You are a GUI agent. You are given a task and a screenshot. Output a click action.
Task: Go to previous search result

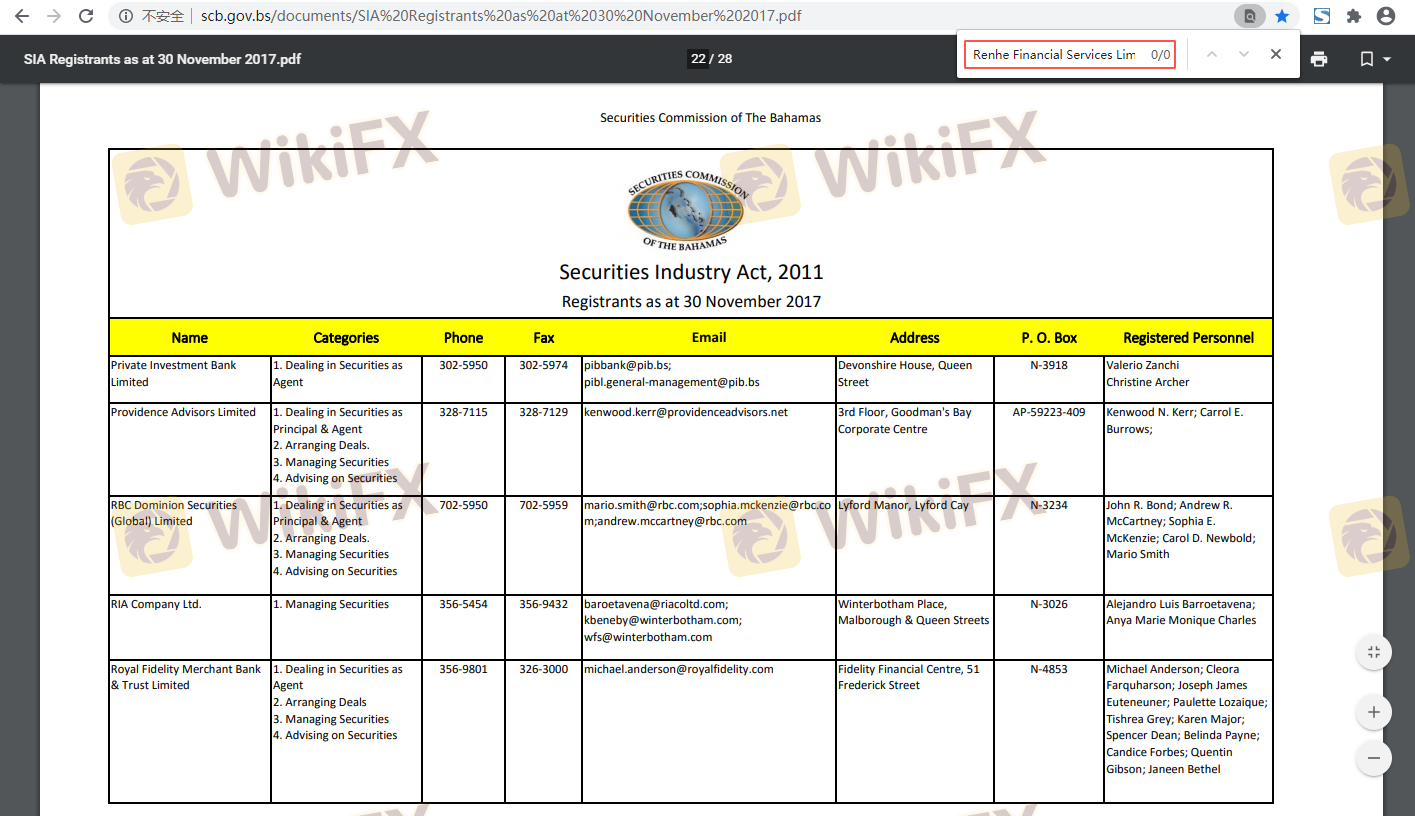1211,55
